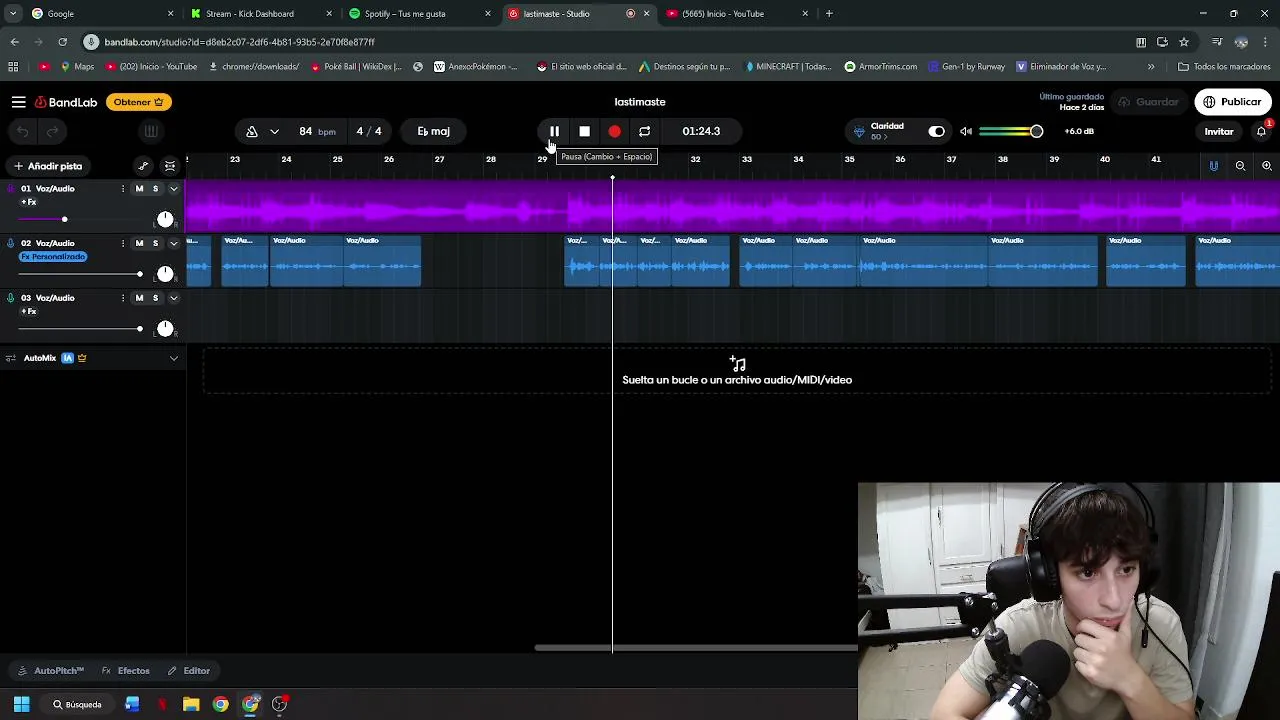Open File Explorer from taskbar

point(191,704)
